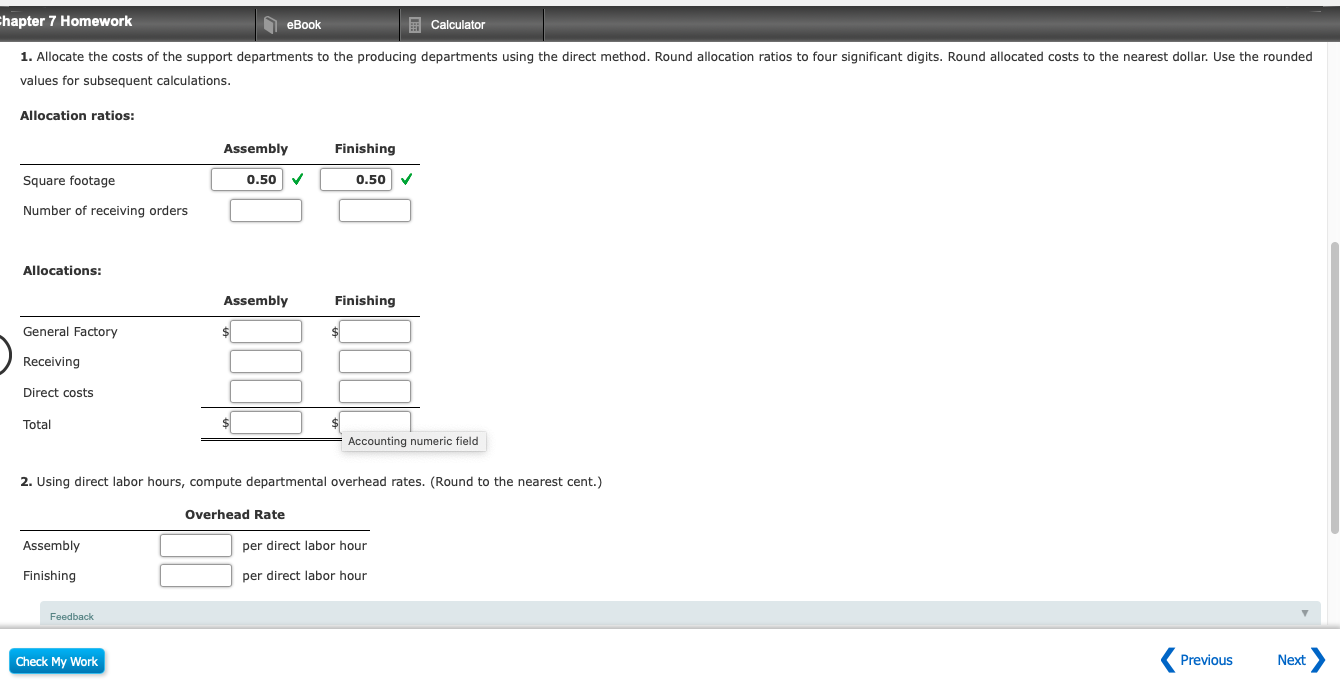Click the Overhead Rate column header
This screenshot has height=683, width=1340.
tap(235, 515)
